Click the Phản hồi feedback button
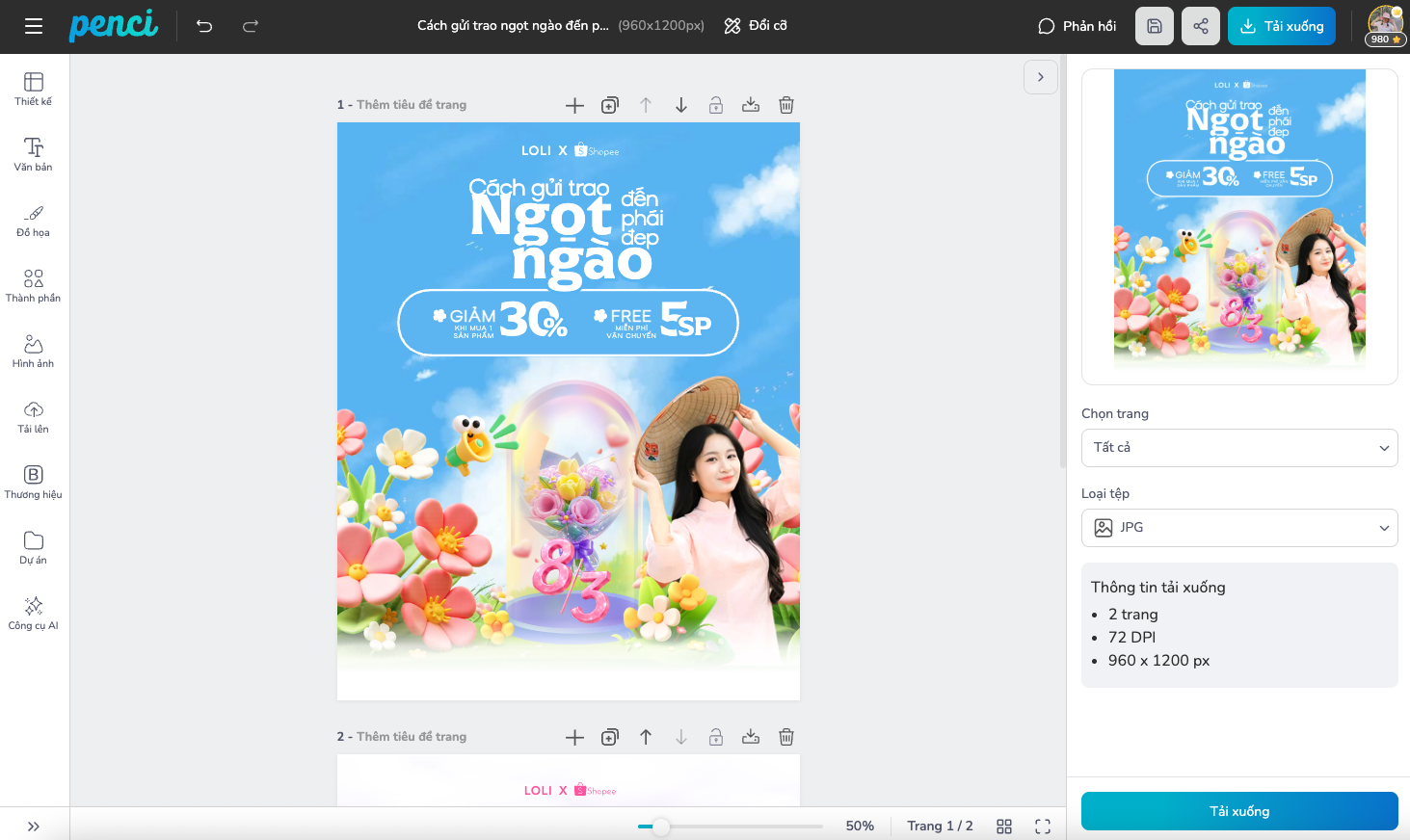This screenshot has width=1410, height=840. [1077, 26]
